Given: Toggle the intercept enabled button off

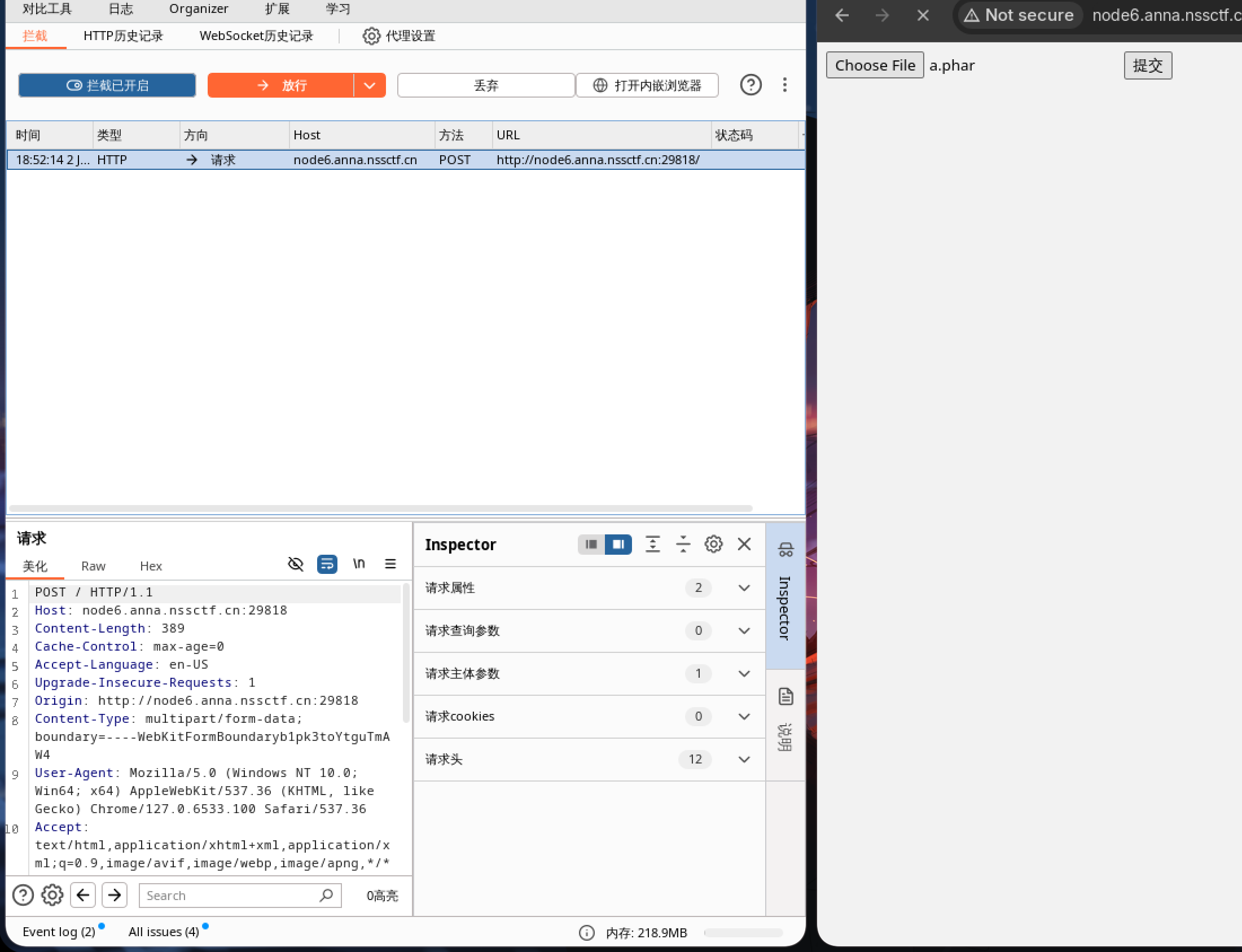Looking at the screenshot, I should (x=107, y=85).
